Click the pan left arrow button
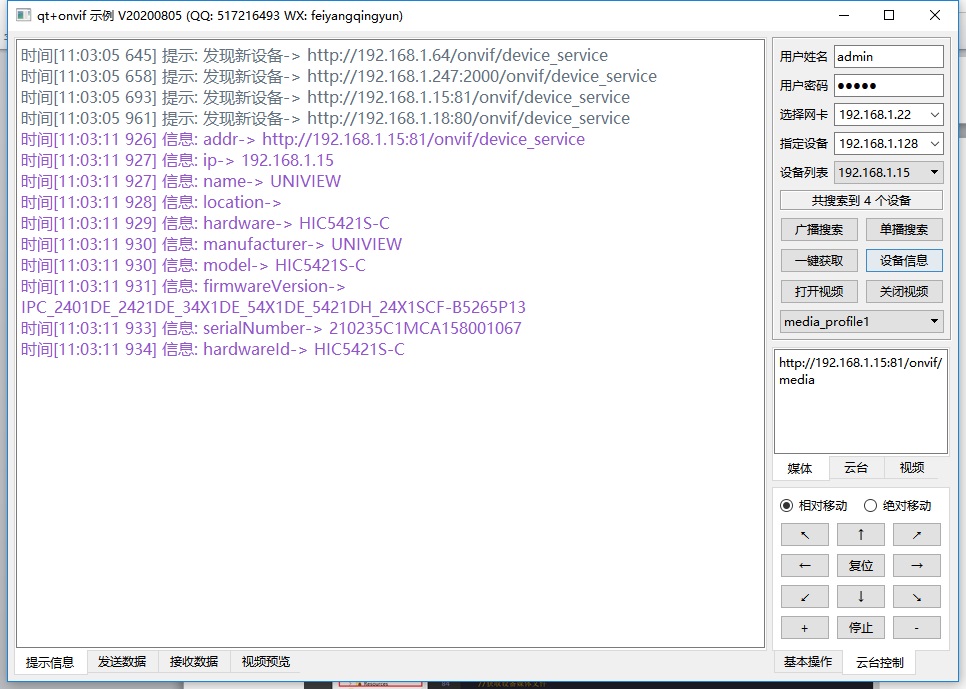Image resolution: width=966 pixels, height=689 pixels. point(805,565)
